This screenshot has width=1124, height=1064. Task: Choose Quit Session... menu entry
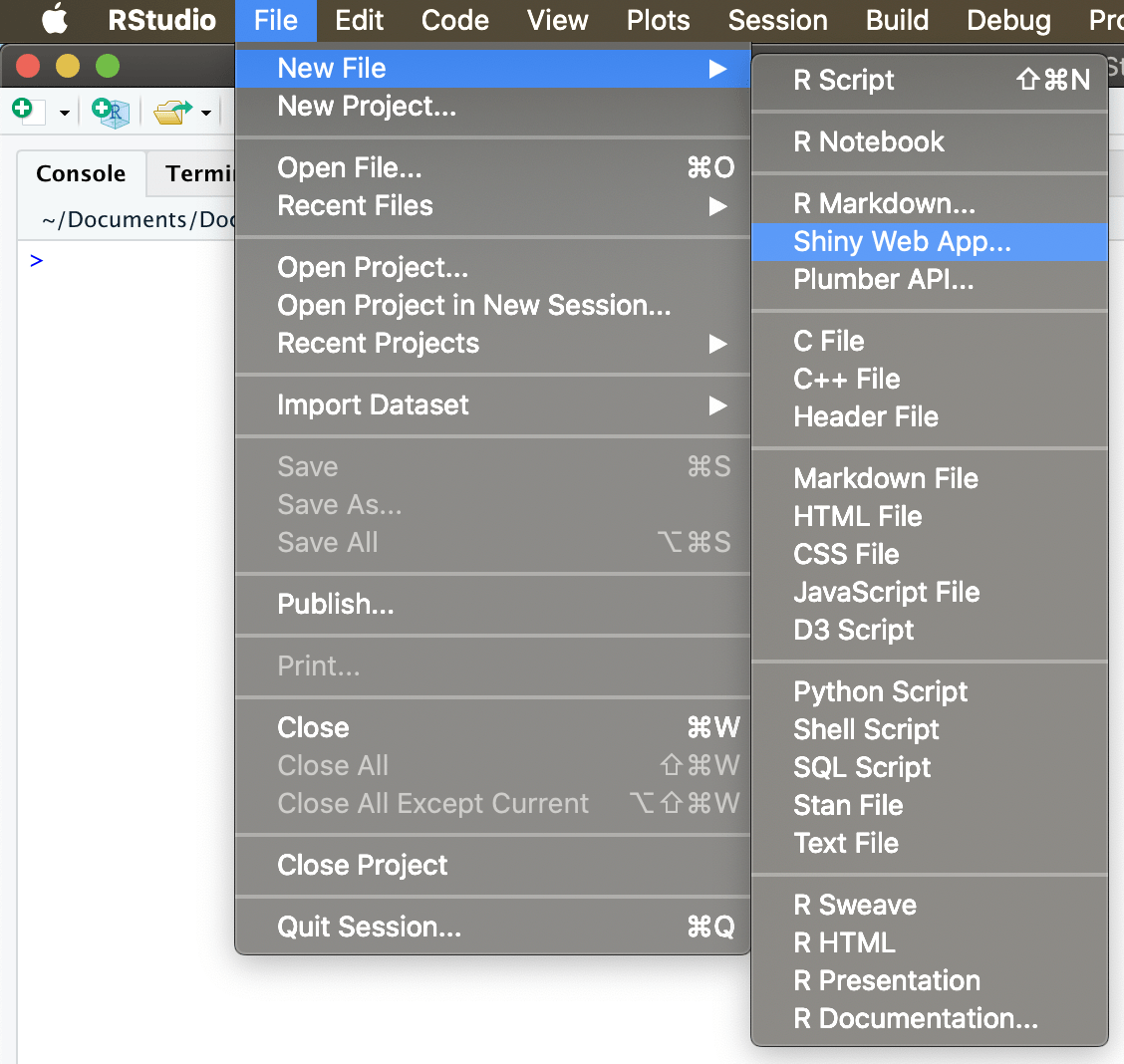click(492, 927)
